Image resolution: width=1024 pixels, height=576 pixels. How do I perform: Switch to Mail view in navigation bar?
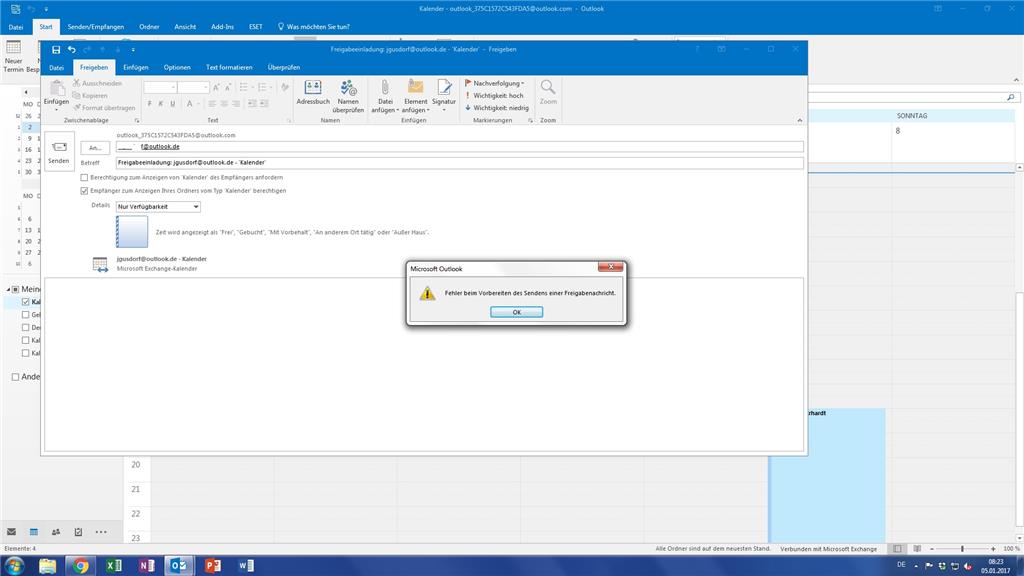(12, 532)
